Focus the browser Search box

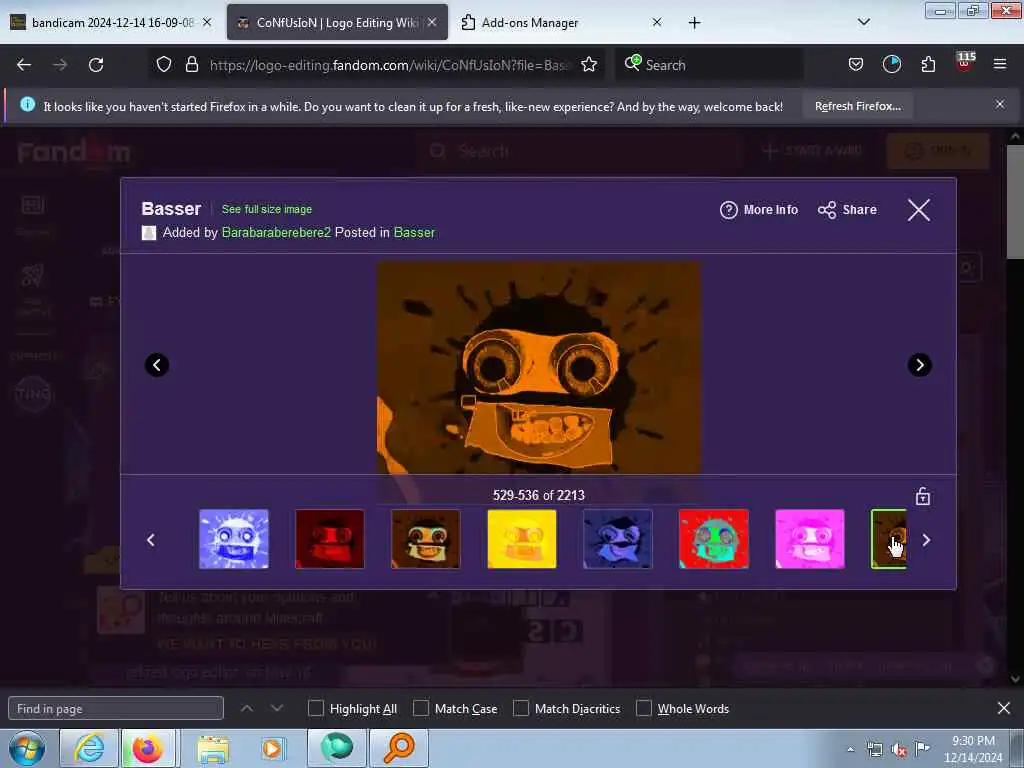[x=709, y=64]
